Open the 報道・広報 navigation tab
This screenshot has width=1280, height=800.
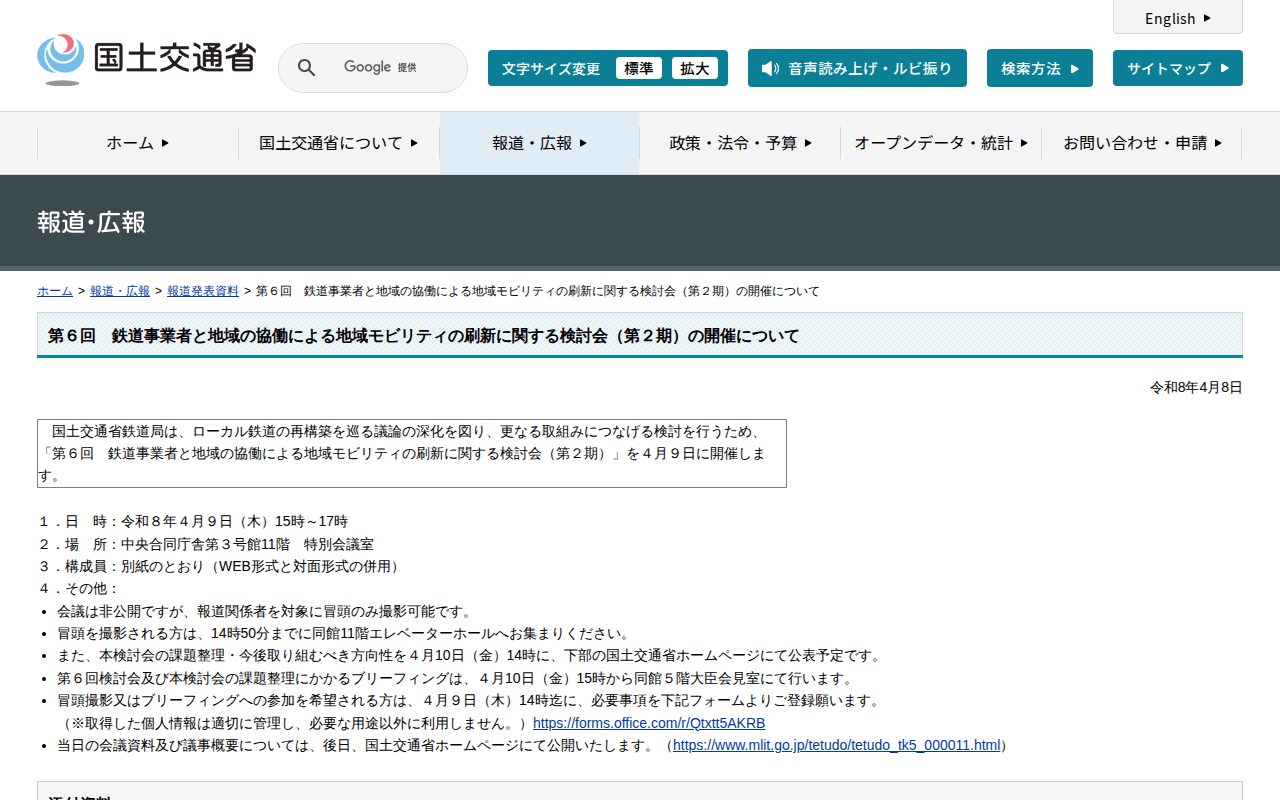click(539, 143)
